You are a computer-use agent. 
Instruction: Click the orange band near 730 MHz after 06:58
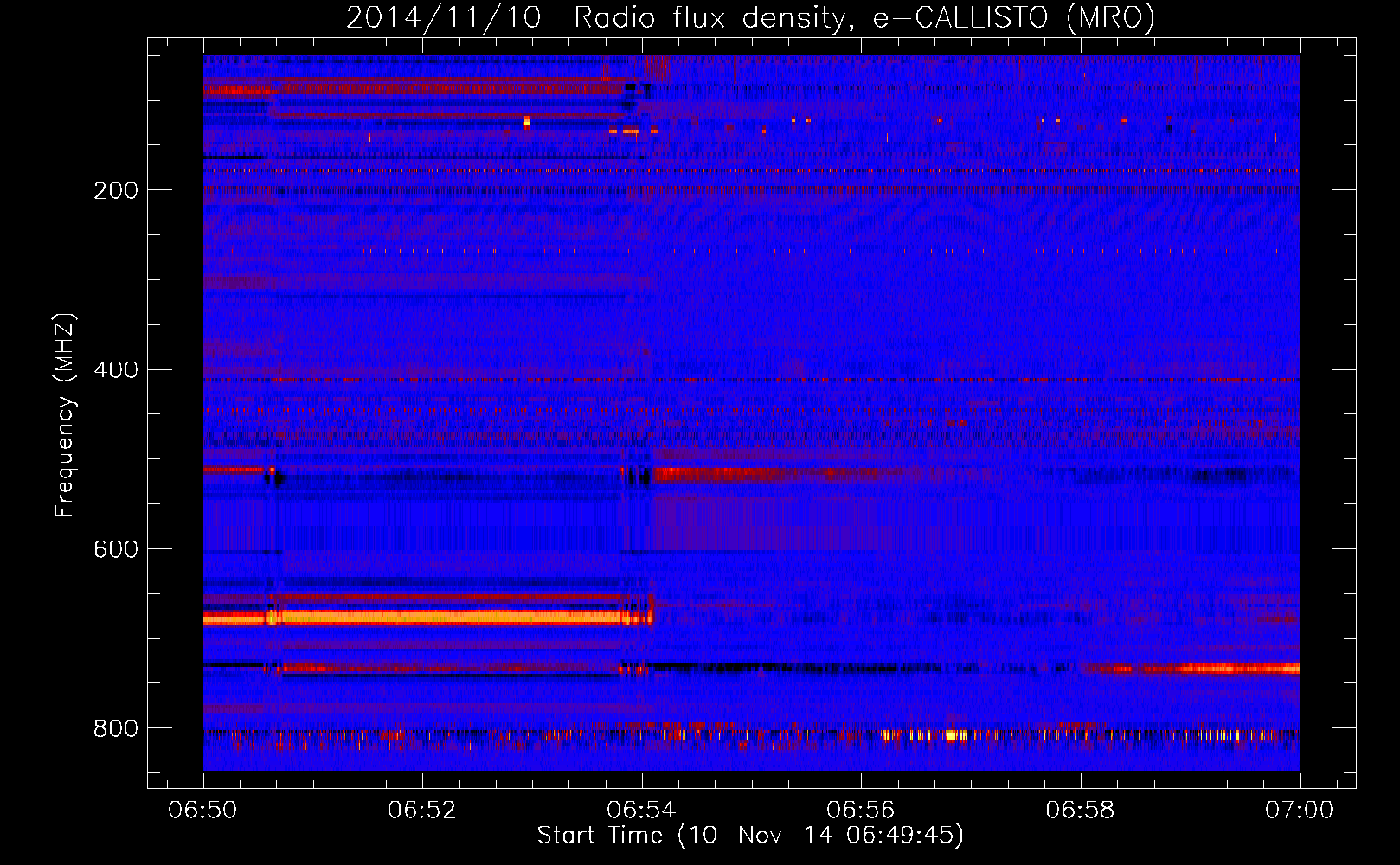point(1194,669)
